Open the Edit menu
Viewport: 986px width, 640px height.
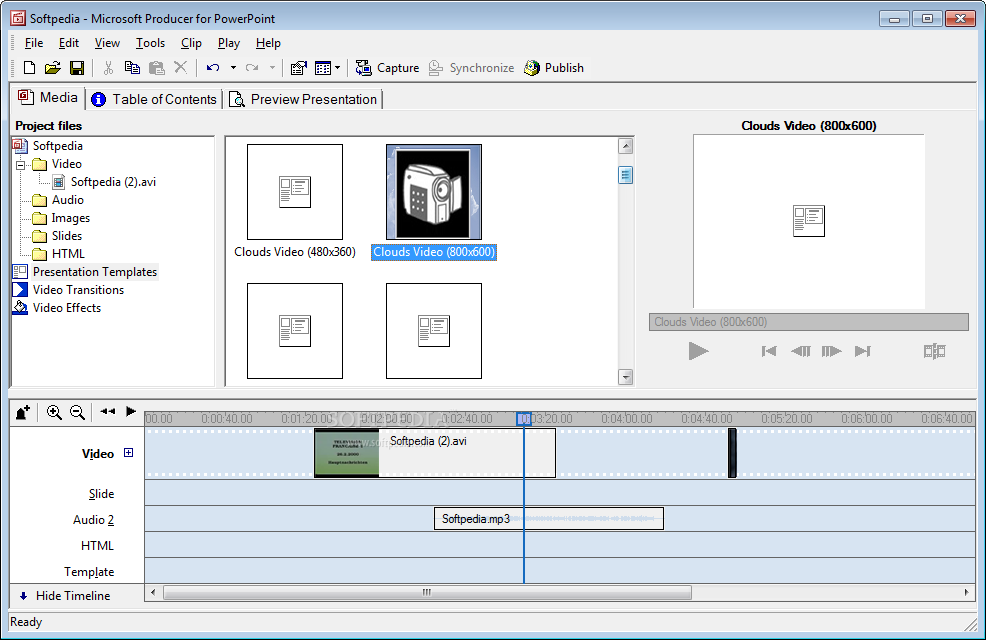(69, 43)
